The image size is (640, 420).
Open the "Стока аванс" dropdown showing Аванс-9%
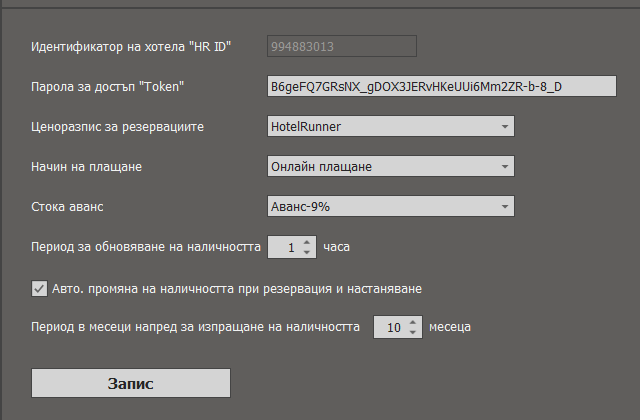point(390,206)
